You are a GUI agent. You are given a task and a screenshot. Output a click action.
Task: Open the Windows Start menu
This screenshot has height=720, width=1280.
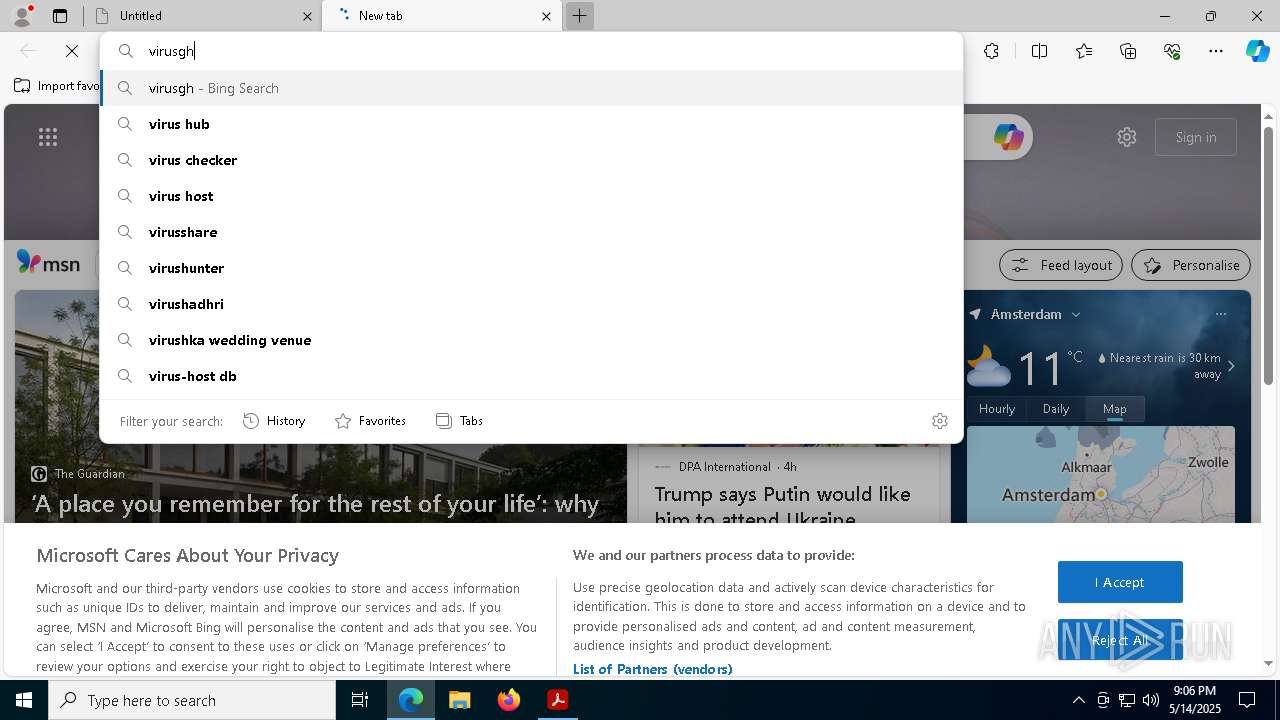(x=24, y=700)
